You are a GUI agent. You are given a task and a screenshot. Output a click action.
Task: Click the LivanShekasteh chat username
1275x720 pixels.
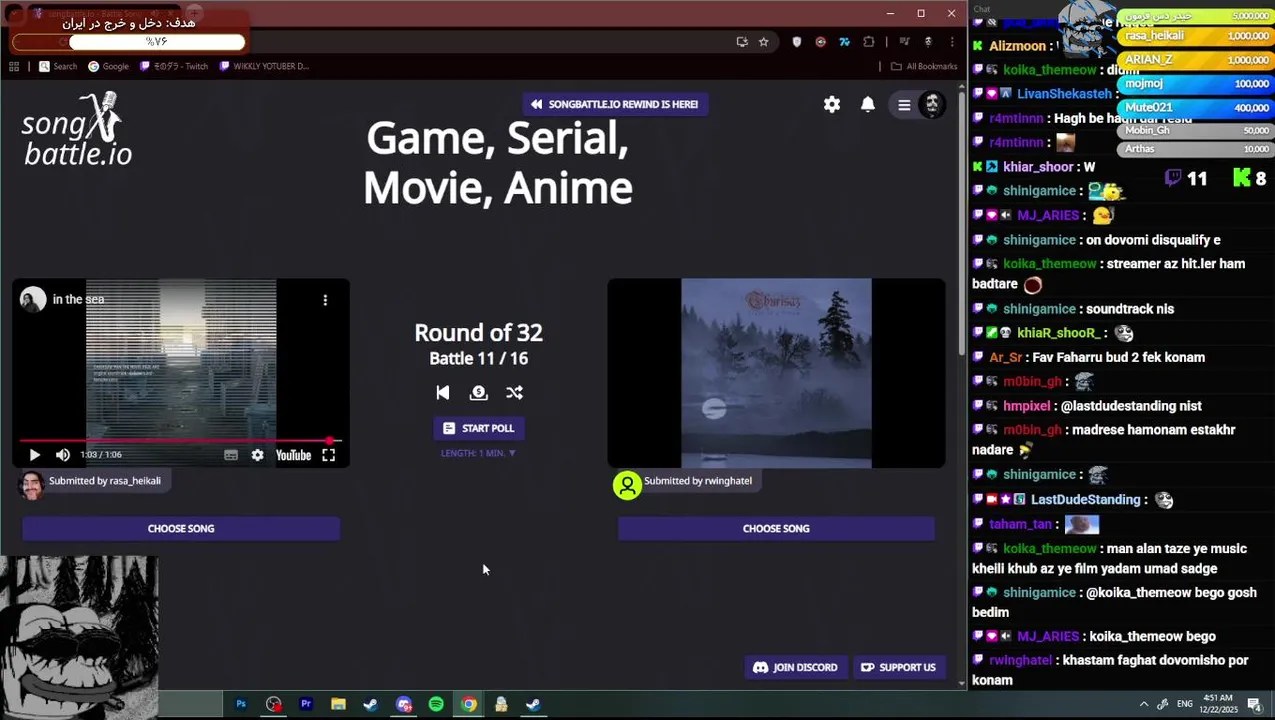(1064, 94)
